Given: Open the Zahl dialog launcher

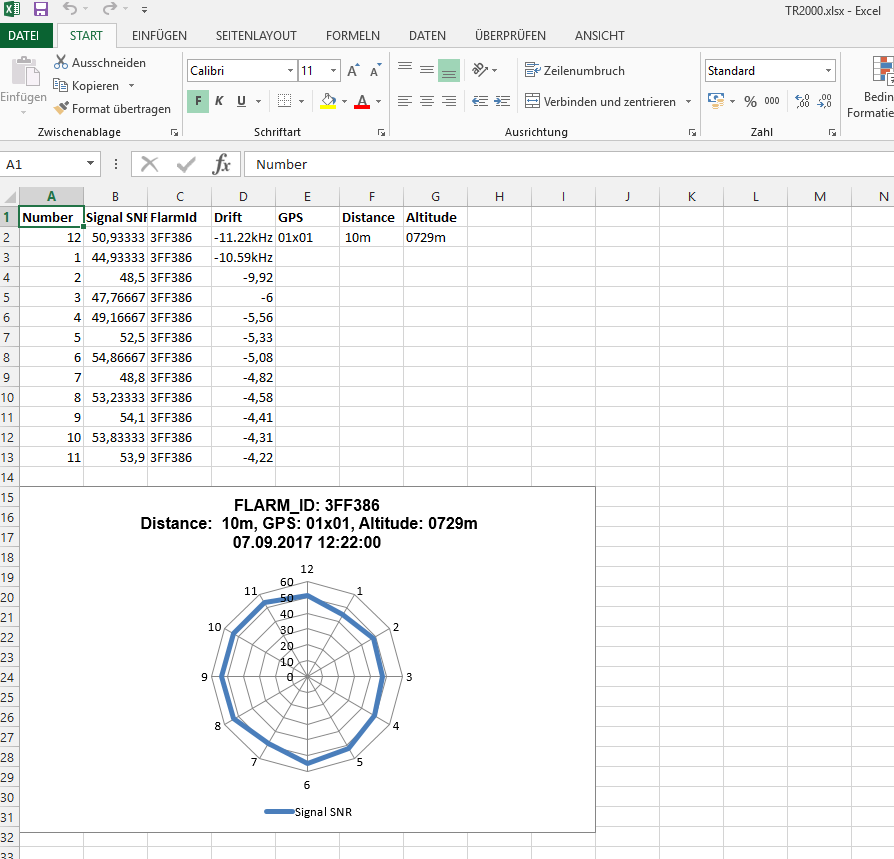Looking at the screenshot, I should tap(832, 132).
